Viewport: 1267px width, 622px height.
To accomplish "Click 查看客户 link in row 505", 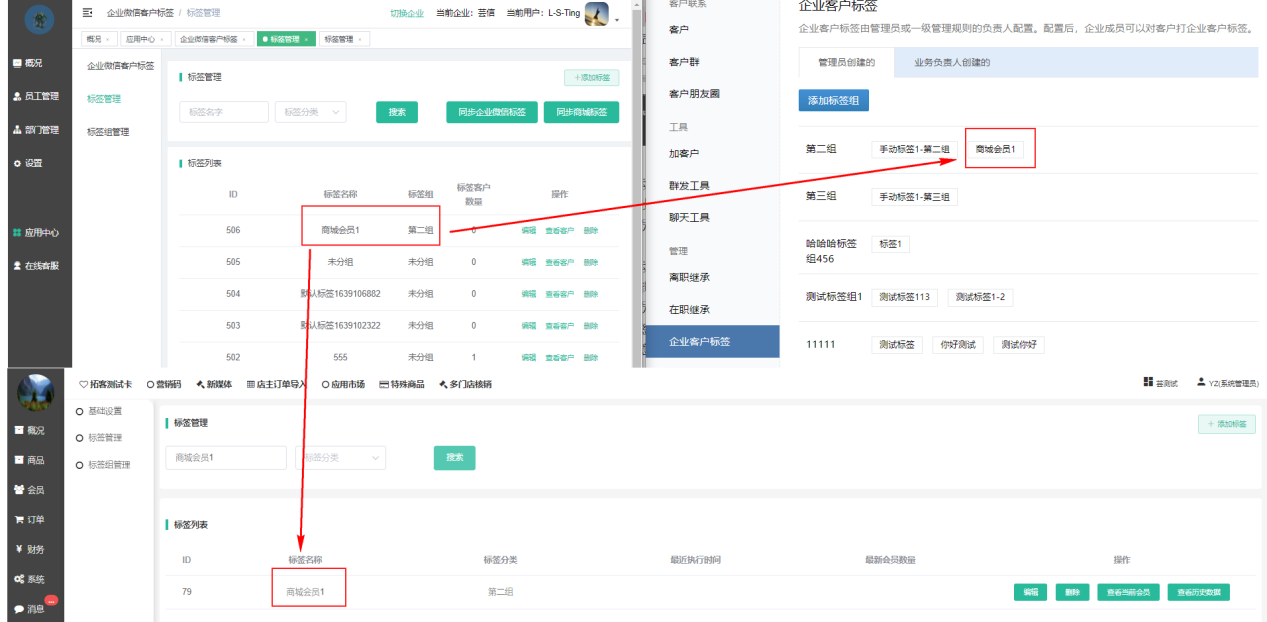I will (x=560, y=262).
